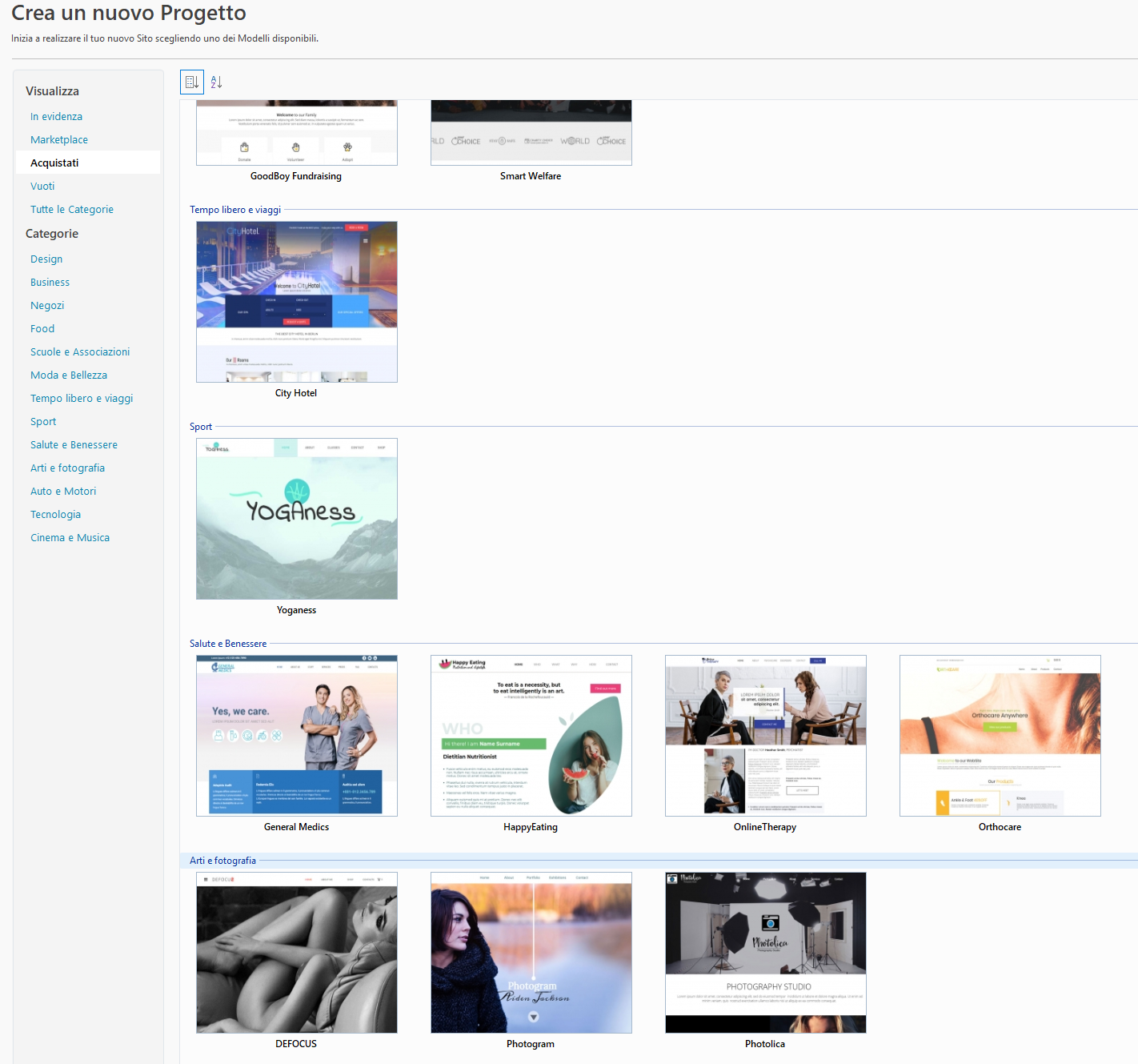This screenshot has width=1138, height=1064.
Task: Select the HappyEating template
Action: [531, 736]
